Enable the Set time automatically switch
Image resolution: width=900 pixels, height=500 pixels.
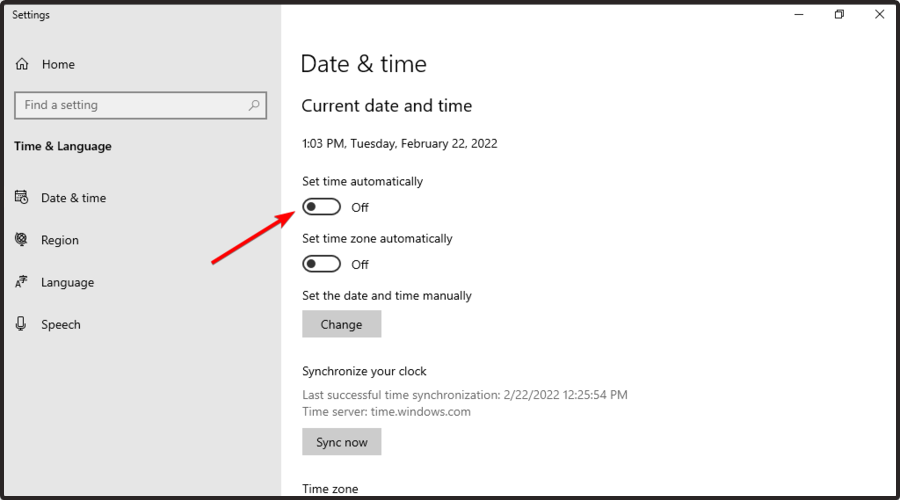(322, 207)
